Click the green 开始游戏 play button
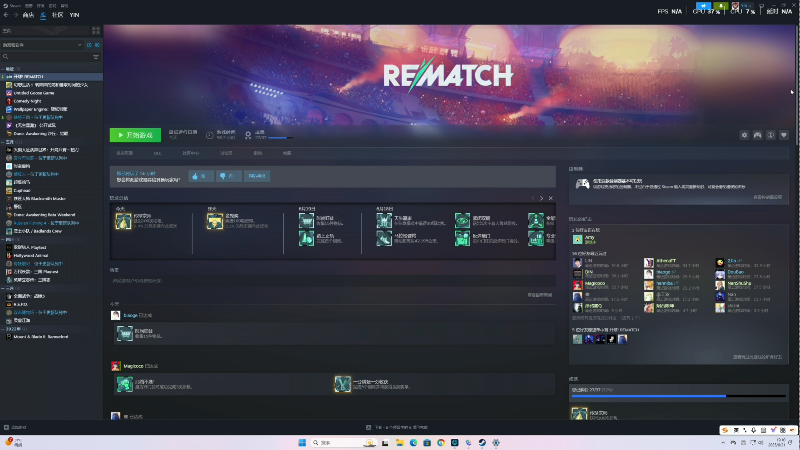 [135, 135]
